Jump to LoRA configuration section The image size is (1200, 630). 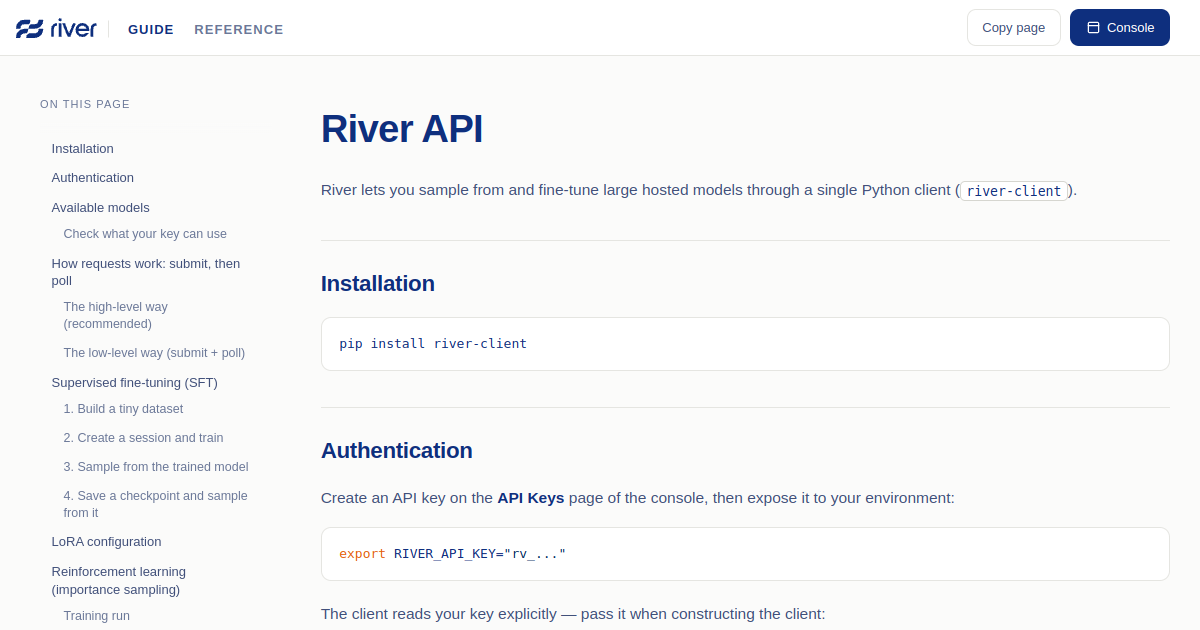coord(107,541)
